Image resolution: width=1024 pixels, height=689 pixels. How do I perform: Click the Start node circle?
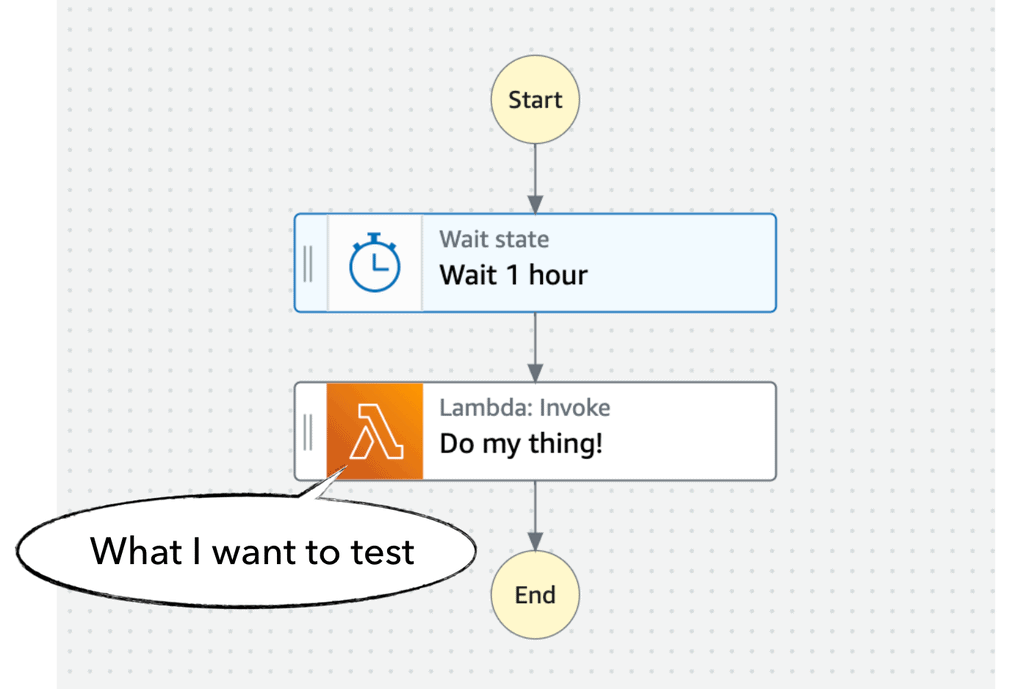click(534, 100)
